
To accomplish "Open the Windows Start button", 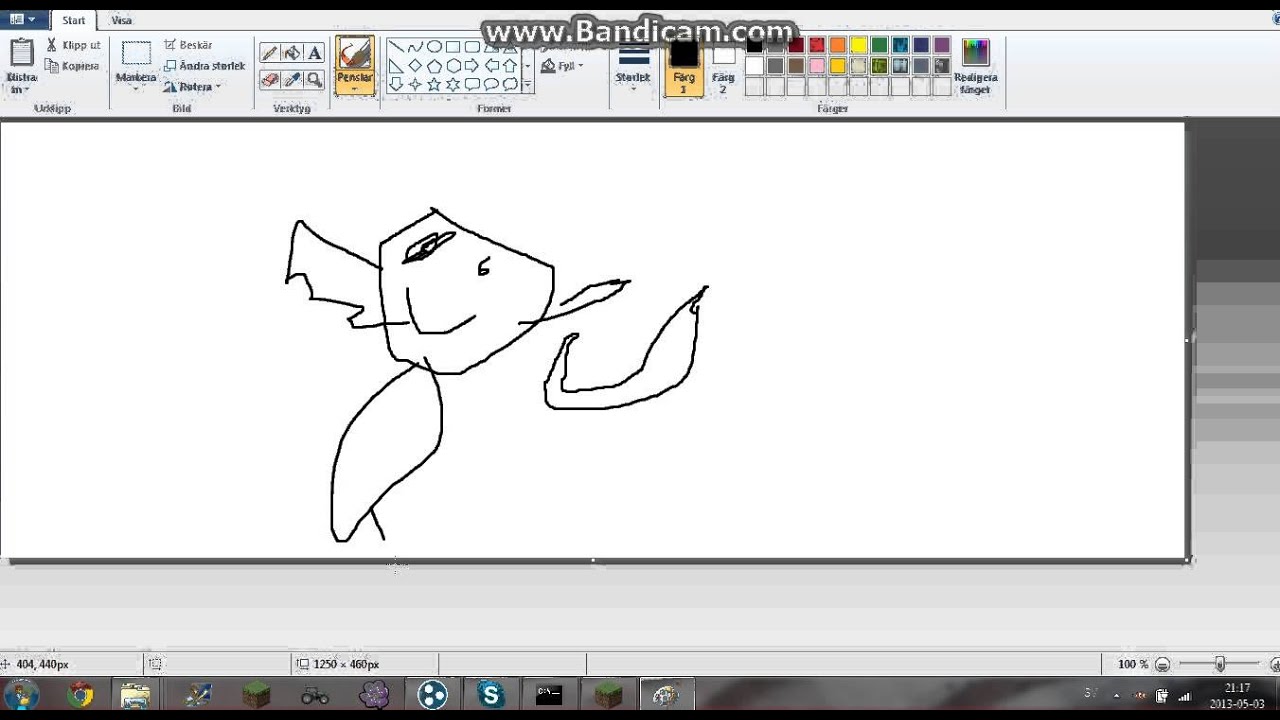I will pyautogui.click(x=21, y=694).
